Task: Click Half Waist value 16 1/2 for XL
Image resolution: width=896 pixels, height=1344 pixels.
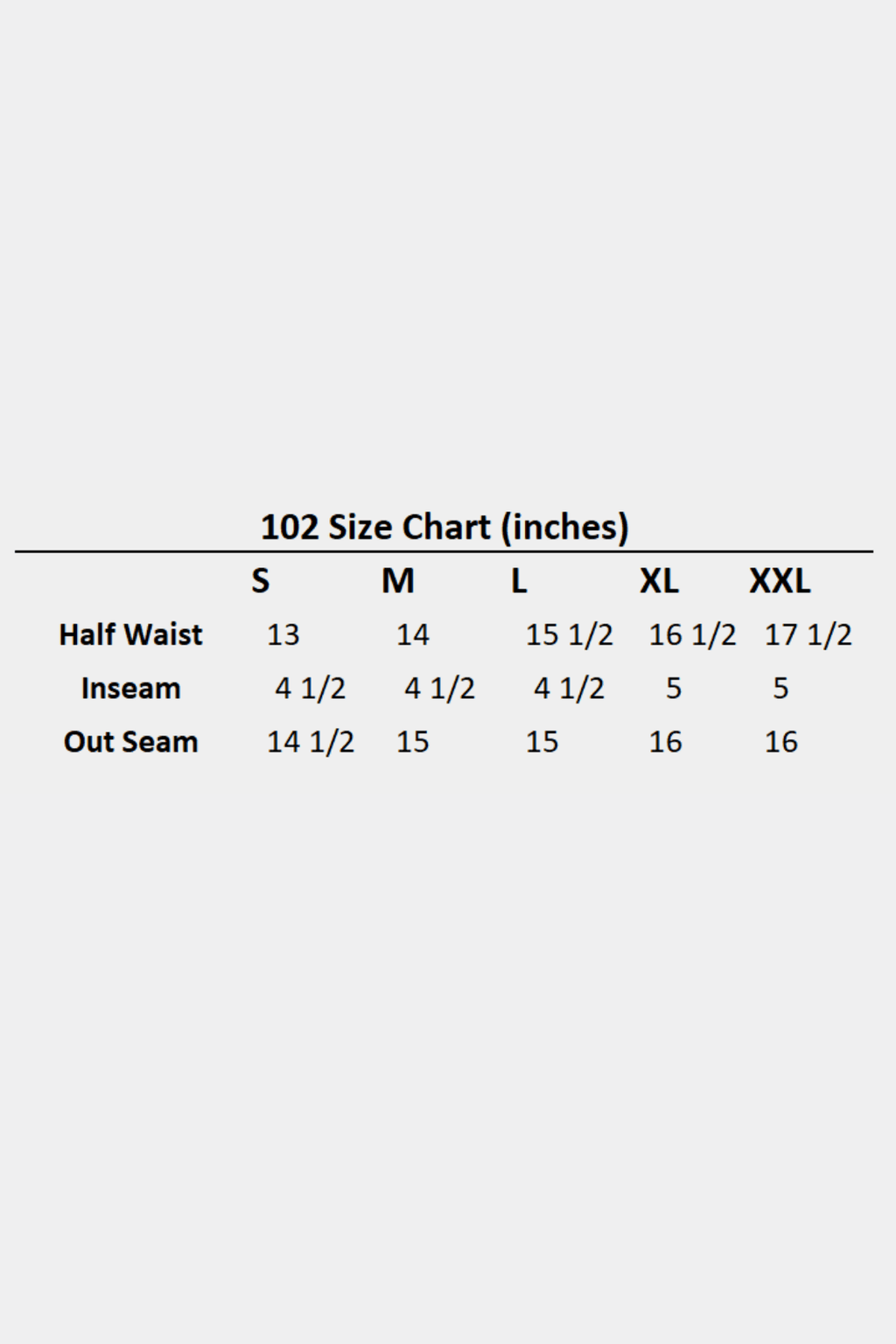Action: (x=692, y=635)
